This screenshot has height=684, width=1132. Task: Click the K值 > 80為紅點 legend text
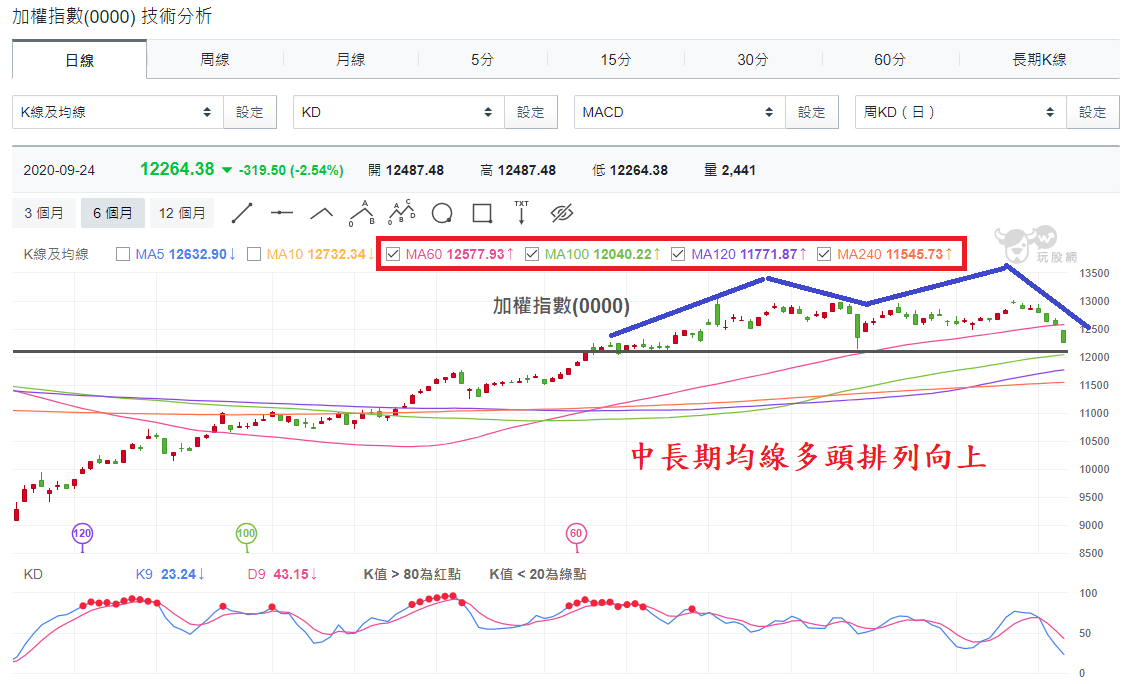click(x=412, y=574)
